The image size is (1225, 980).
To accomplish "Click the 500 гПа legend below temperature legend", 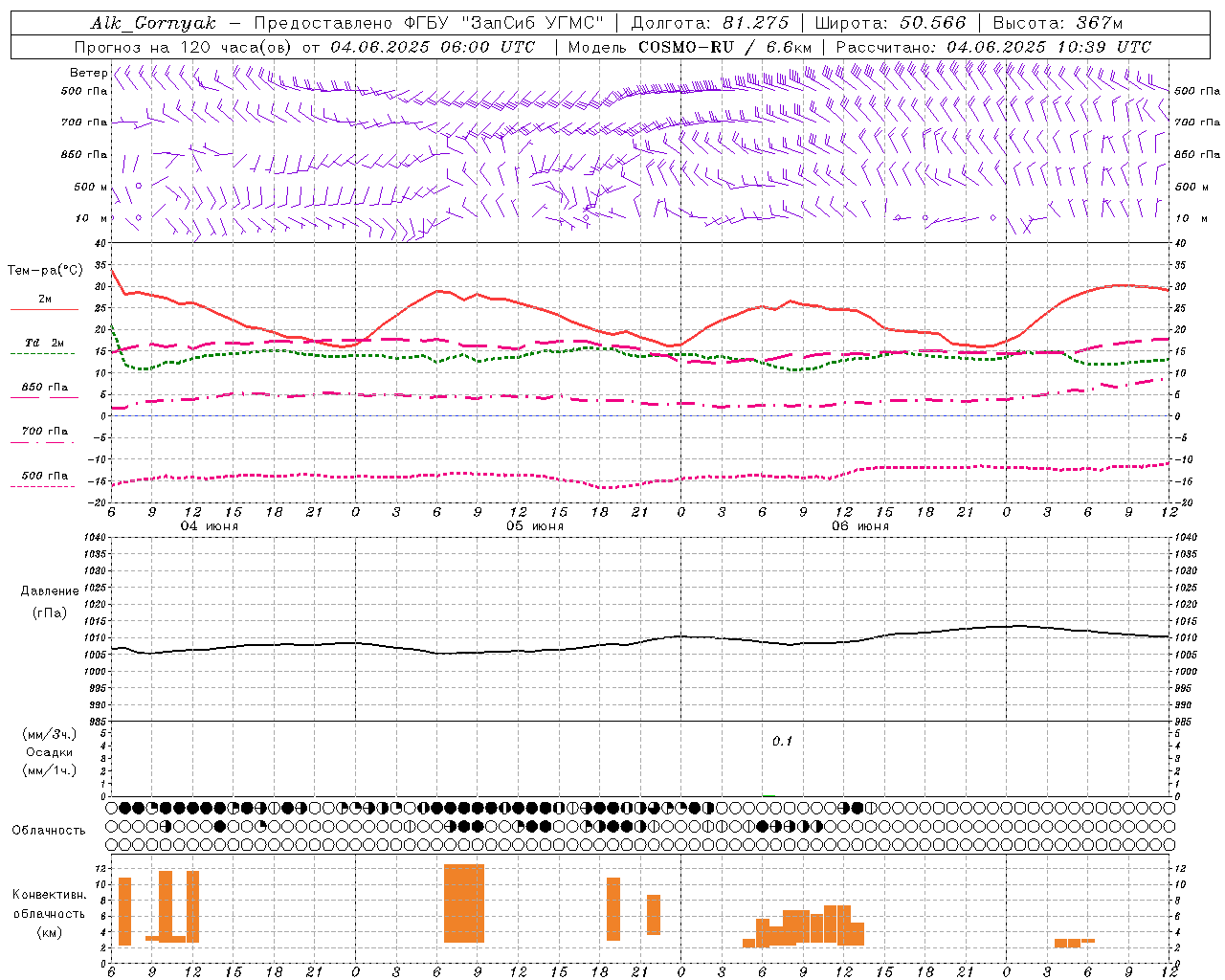I will point(44,476).
